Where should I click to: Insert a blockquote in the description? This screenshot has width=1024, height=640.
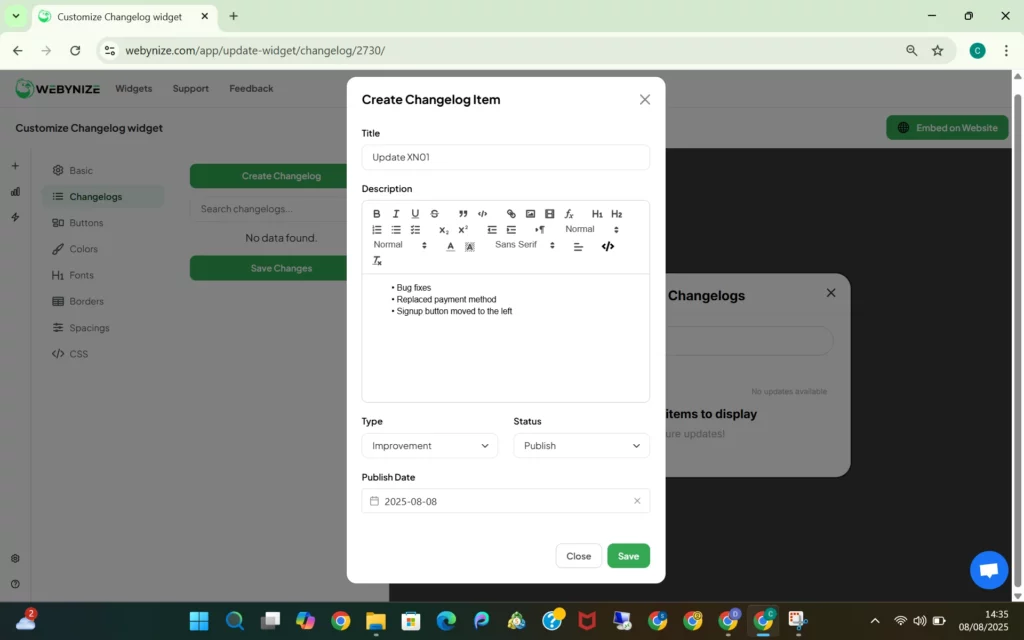click(462, 213)
